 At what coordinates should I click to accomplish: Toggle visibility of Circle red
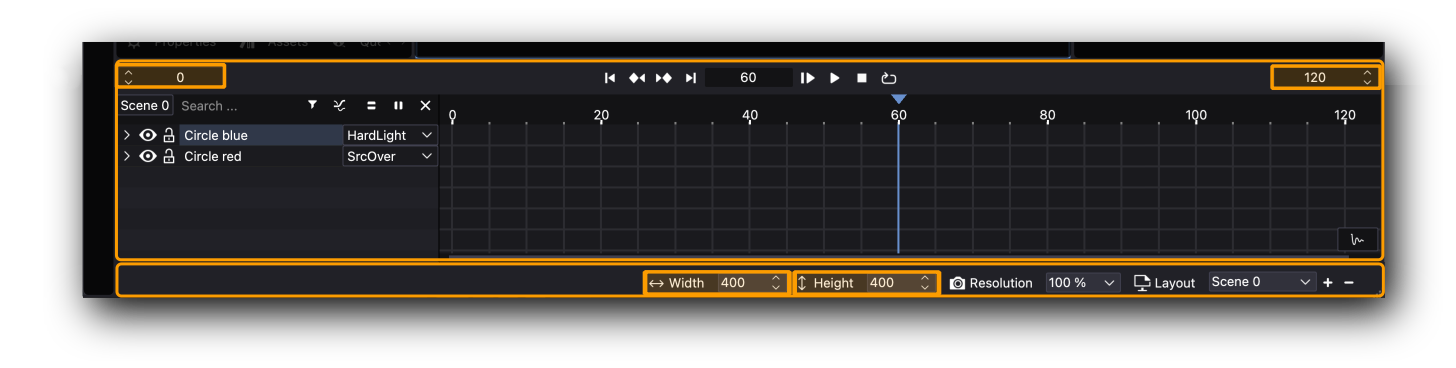148,156
